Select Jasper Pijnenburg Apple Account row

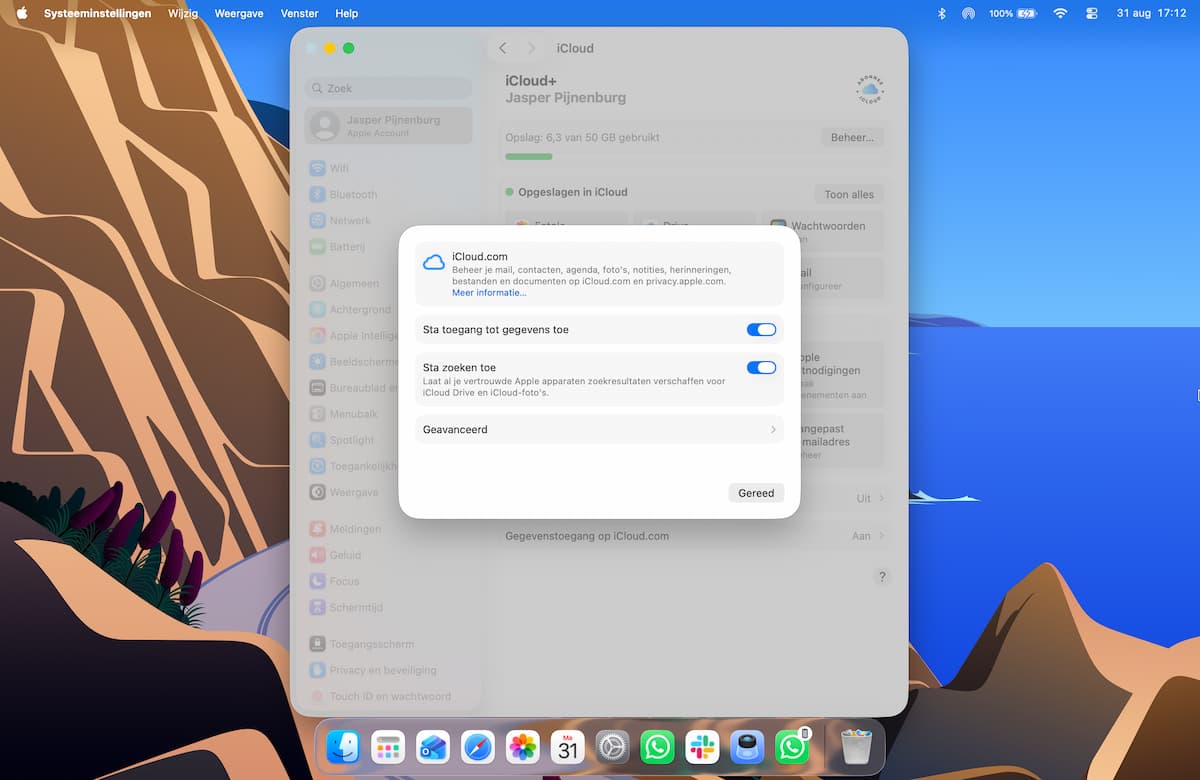pos(388,125)
